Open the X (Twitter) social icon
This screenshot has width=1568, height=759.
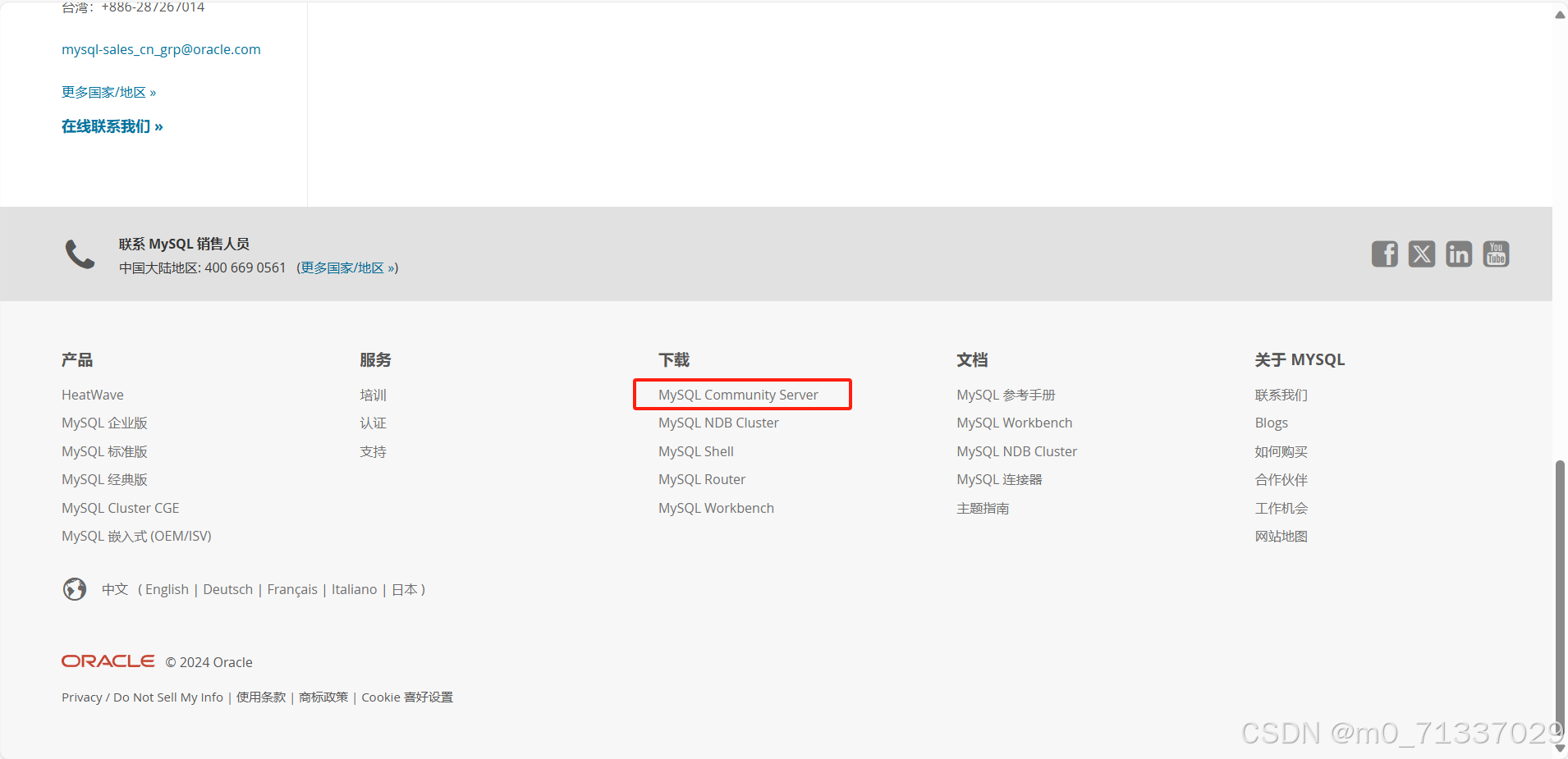(x=1422, y=254)
